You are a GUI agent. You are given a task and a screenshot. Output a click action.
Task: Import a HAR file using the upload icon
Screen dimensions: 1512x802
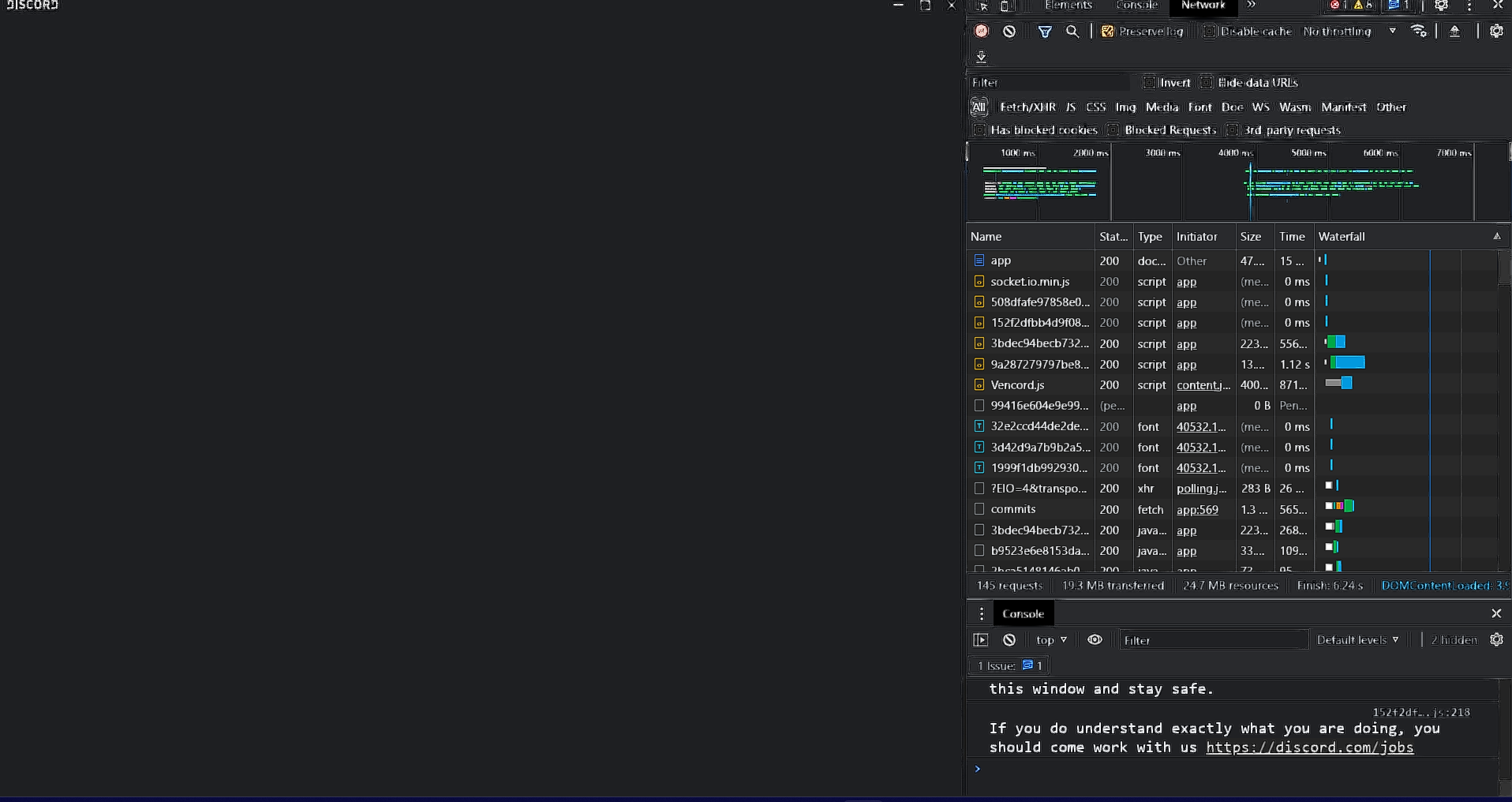point(1454,31)
